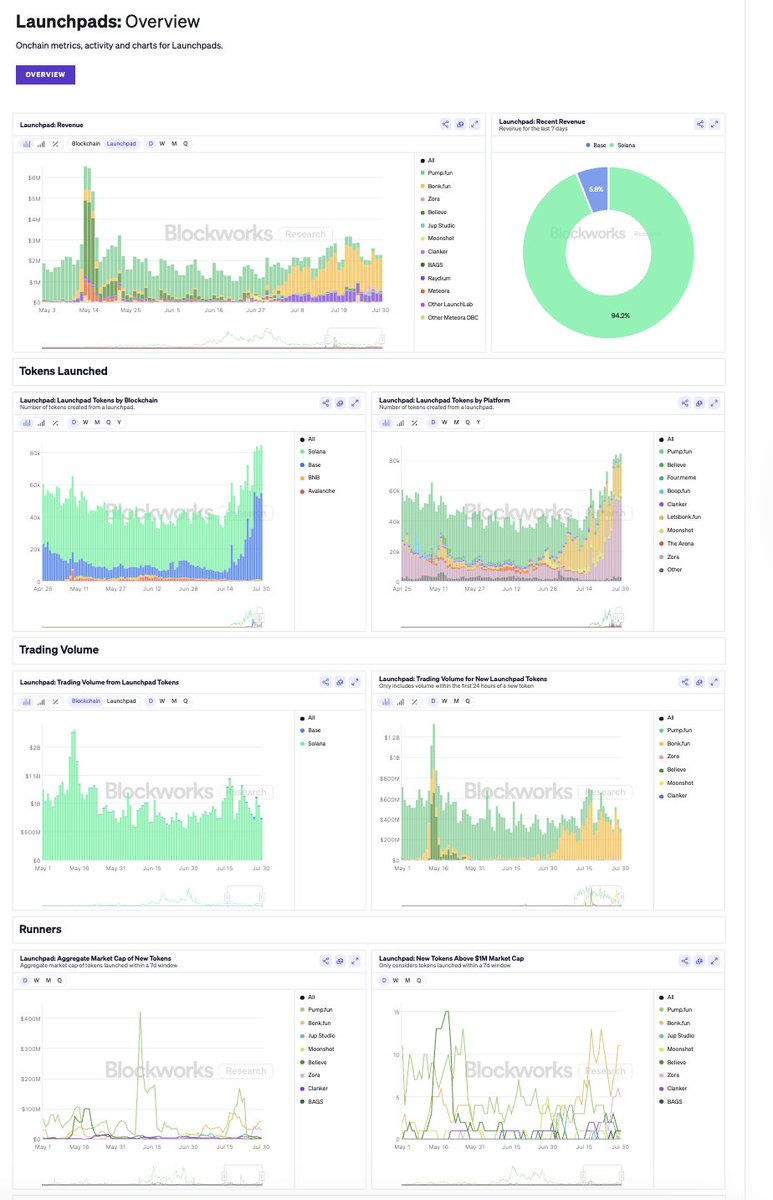
Task: Share the Launchpad Tokens by Blockchain chart
Action: [x=326, y=403]
